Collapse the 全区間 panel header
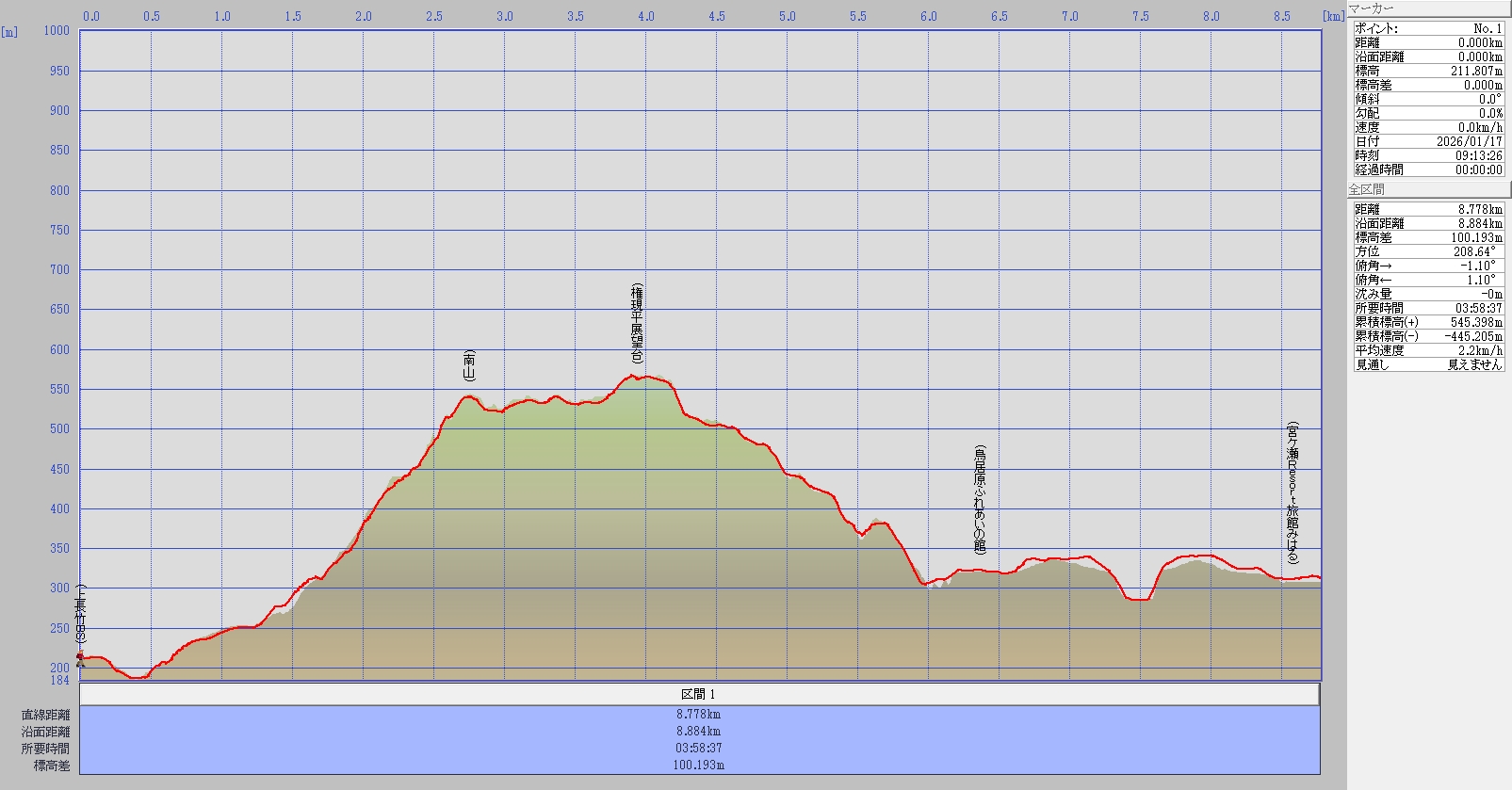 (1427, 190)
